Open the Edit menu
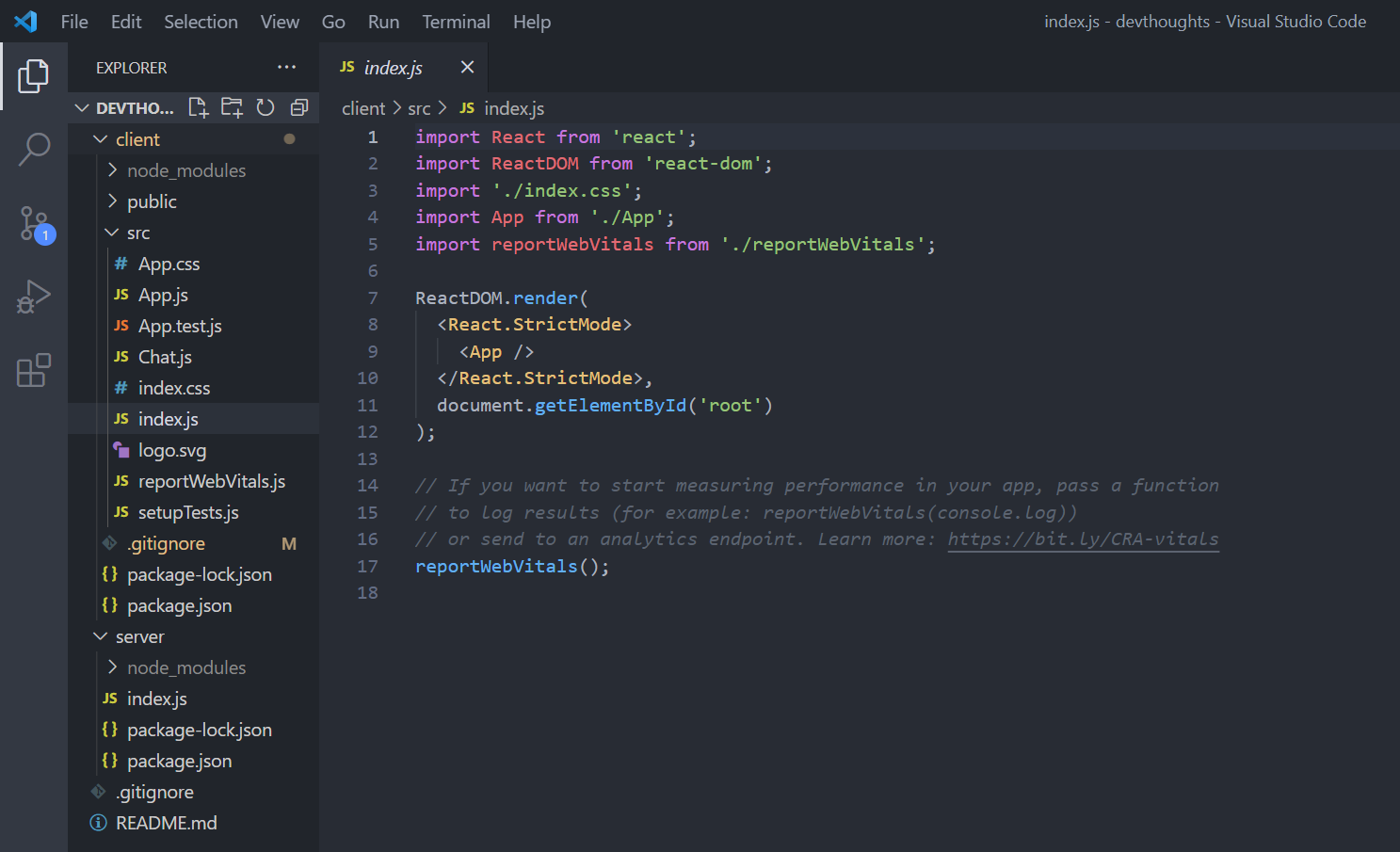 coord(126,22)
